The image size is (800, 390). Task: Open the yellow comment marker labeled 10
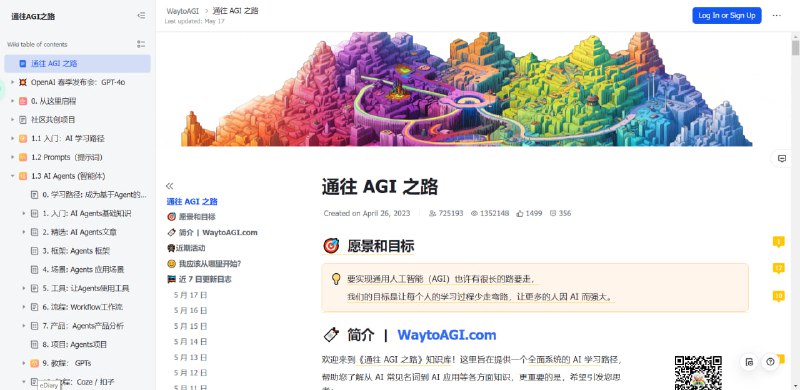click(x=779, y=296)
